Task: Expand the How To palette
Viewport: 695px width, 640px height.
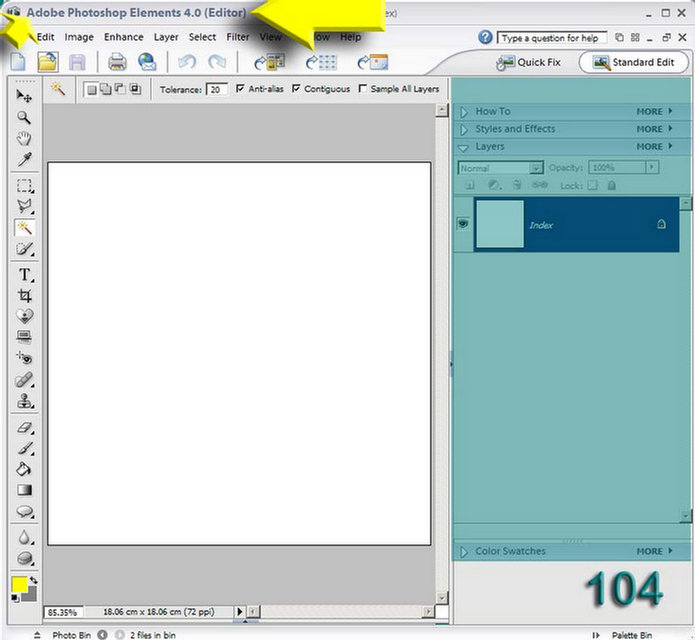Action: 464,112
